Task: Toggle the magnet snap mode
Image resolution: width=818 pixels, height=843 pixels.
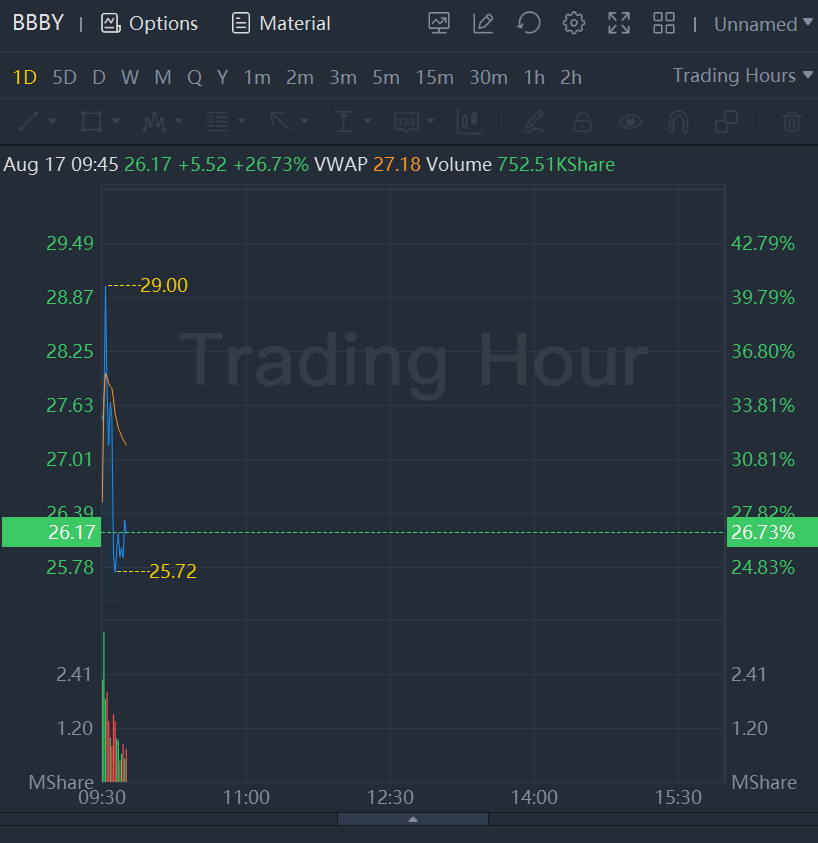Action: [x=678, y=122]
